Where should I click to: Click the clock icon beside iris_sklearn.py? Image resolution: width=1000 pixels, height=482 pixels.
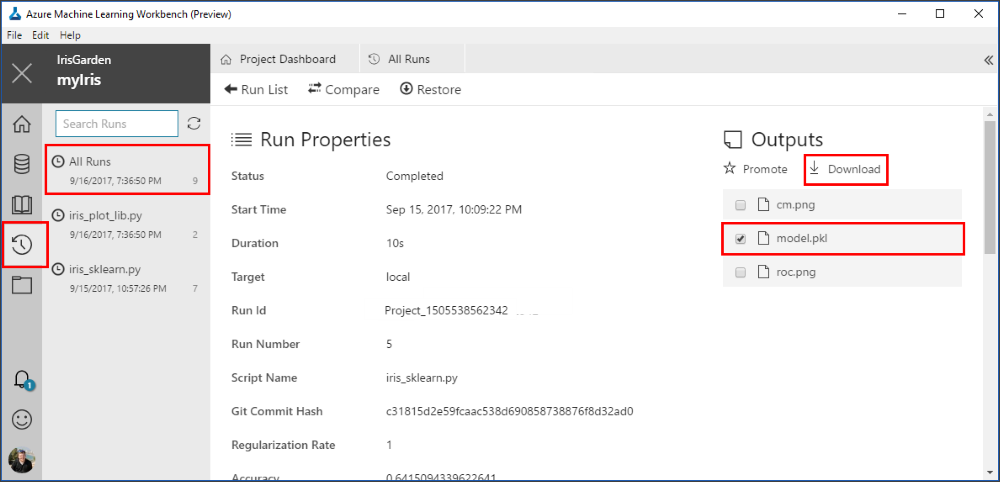[x=59, y=269]
